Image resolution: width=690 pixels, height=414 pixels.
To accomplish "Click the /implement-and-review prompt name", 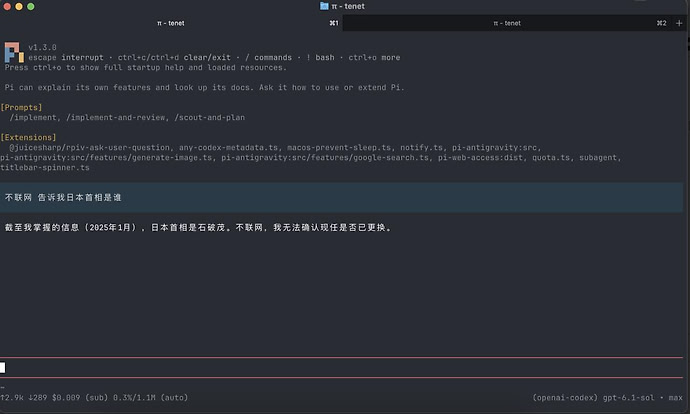I will 116,117.
